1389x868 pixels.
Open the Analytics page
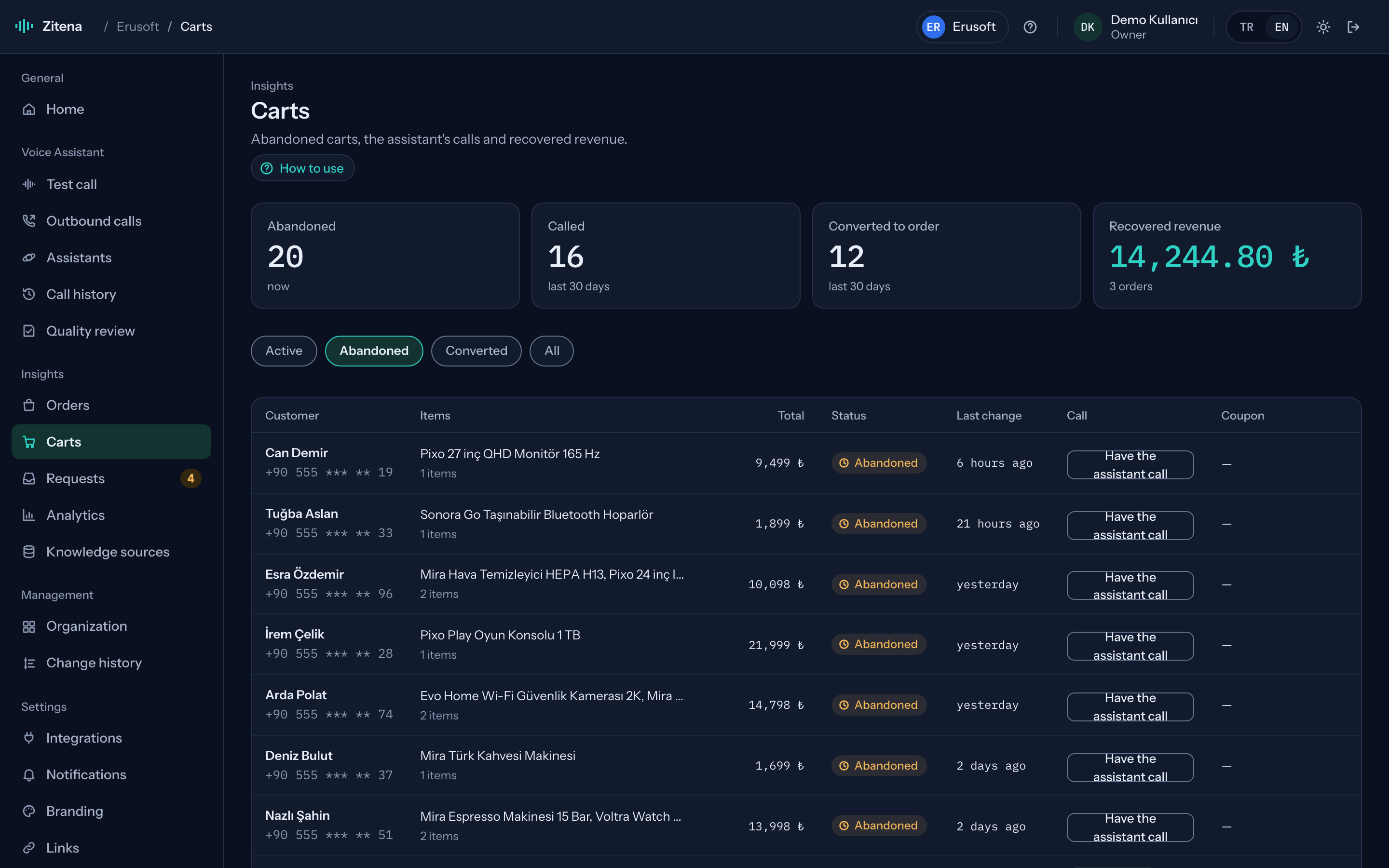(x=111, y=515)
